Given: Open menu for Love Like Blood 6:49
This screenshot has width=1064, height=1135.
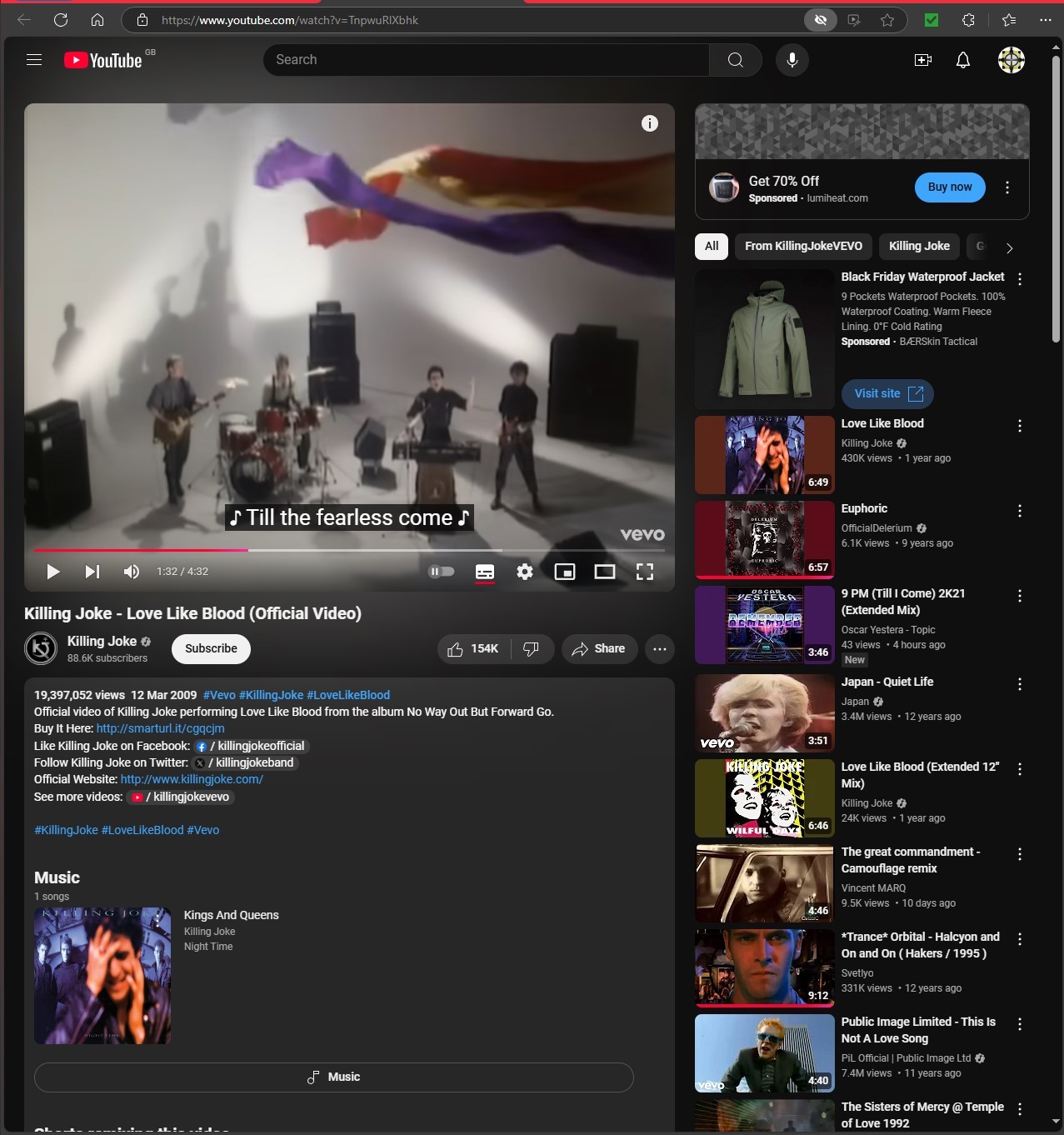Looking at the screenshot, I should pyautogui.click(x=1020, y=426).
